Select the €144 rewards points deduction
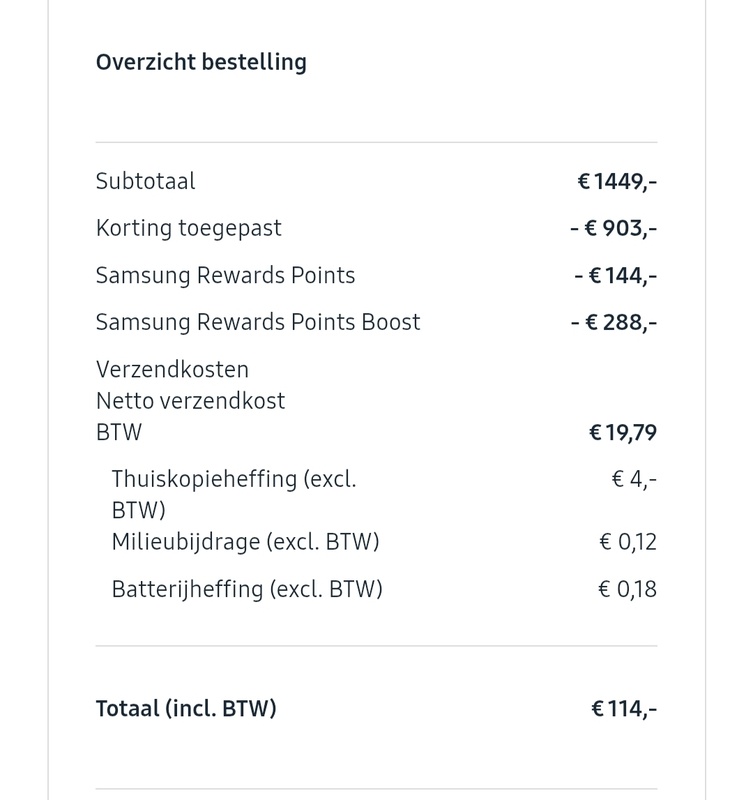This screenshot has height=800, width=753. (616, 275)
